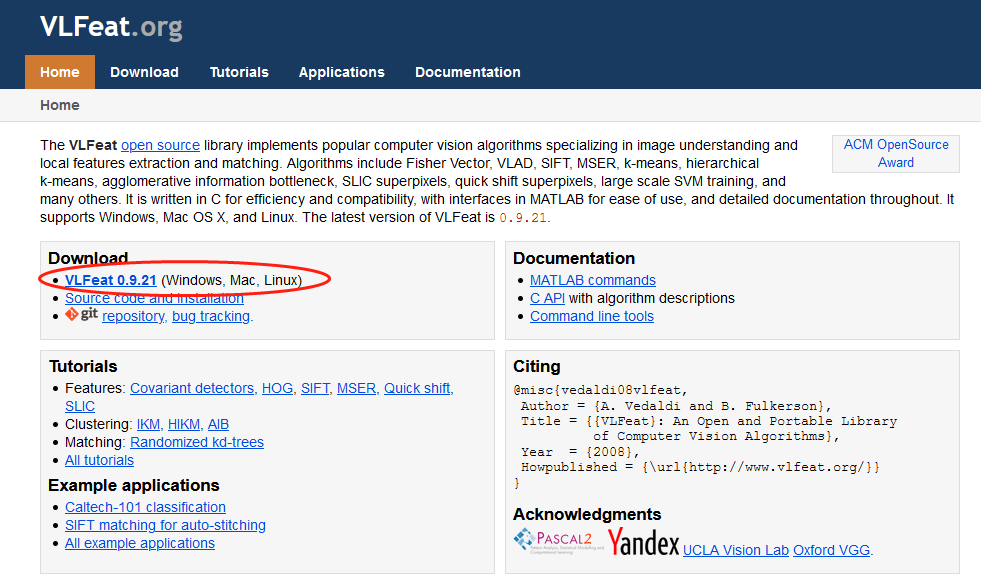This screenshot has height=584, width=981.
Task: Click the Howpublished citation line
Action: 700,468
